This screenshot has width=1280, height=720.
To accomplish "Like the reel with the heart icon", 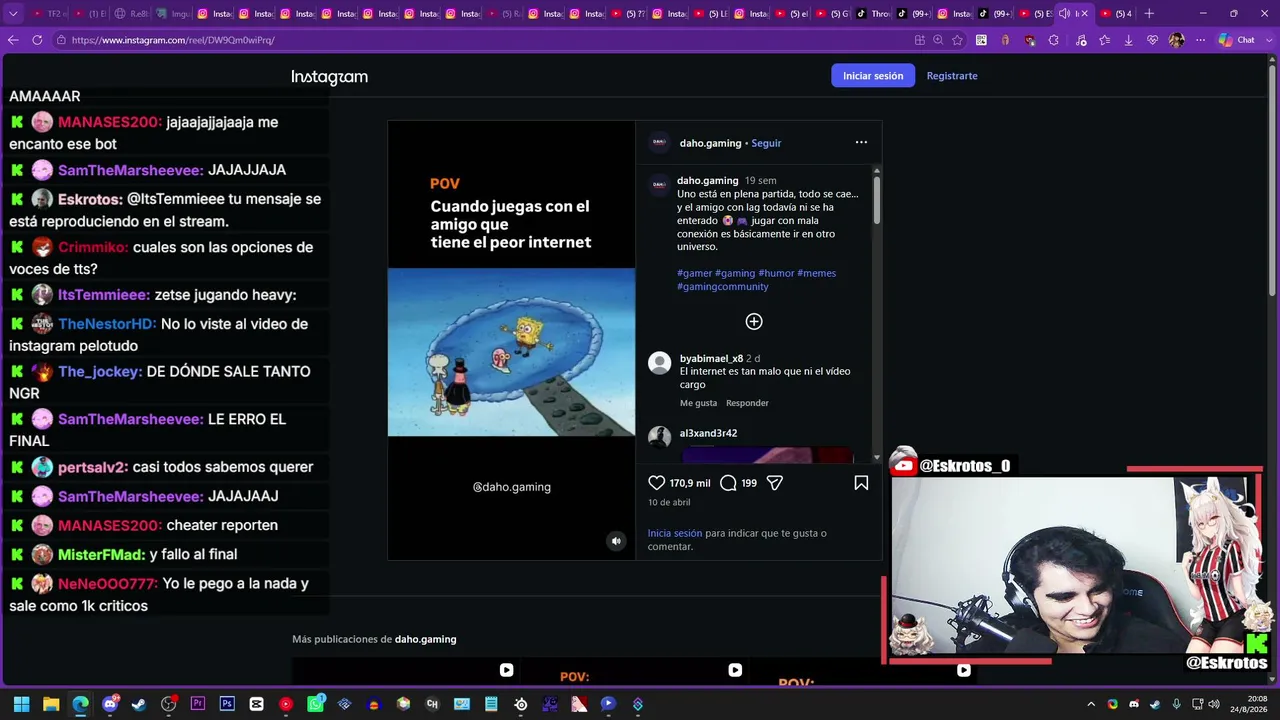I will coord(657,483).
